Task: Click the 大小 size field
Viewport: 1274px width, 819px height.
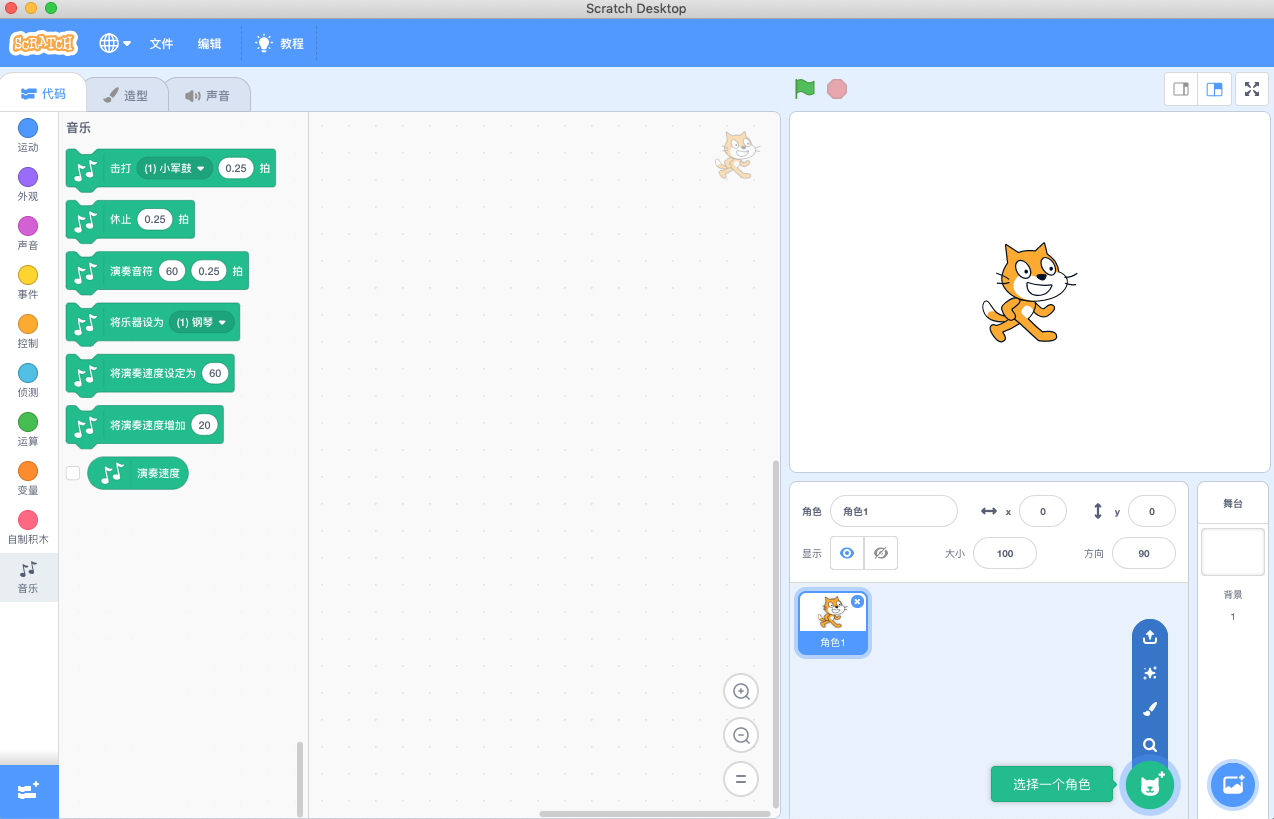Action: pyautogui.click(x=1005, y=553)
